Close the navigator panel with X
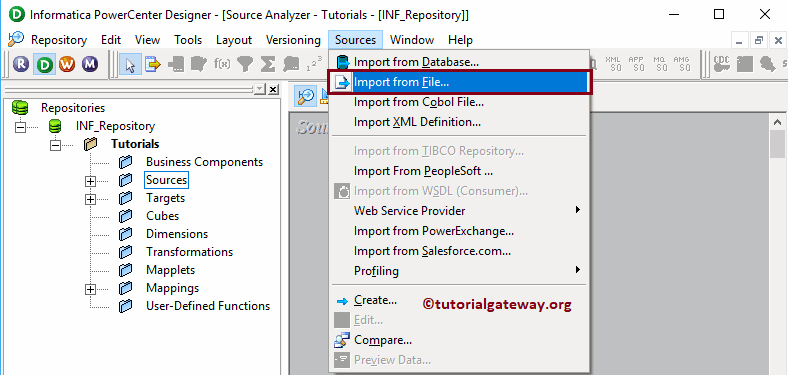This screenshot has width=788, height=375. tap(273, 89)
